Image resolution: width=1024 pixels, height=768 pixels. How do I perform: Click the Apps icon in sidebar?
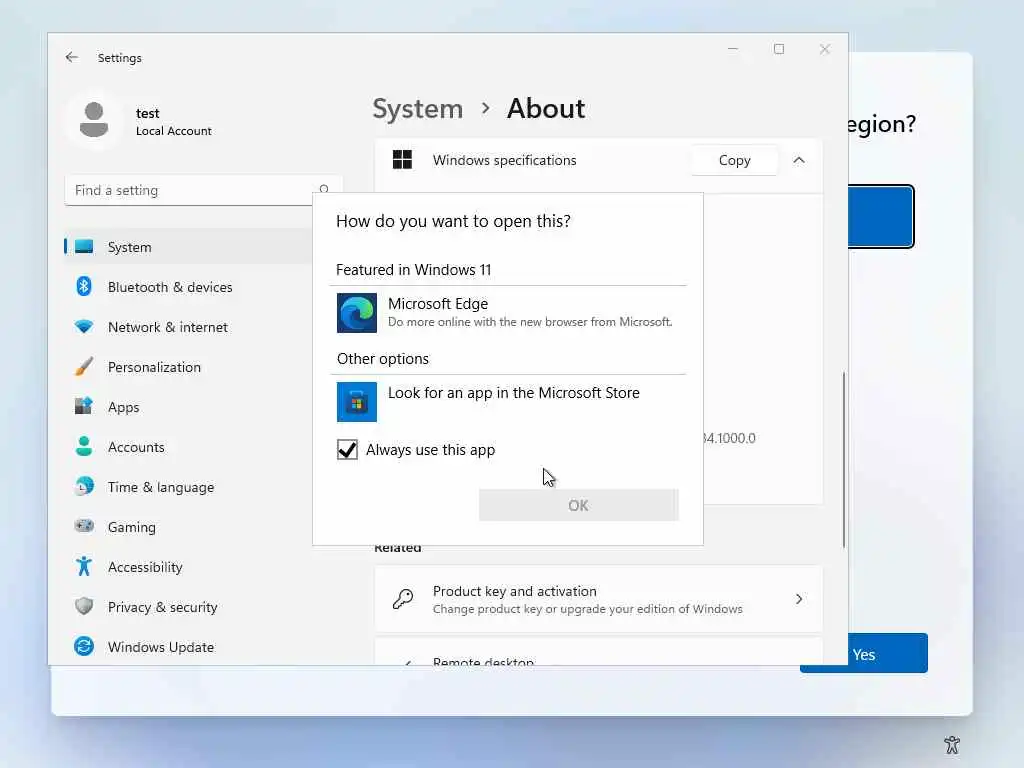click(84, 406)
